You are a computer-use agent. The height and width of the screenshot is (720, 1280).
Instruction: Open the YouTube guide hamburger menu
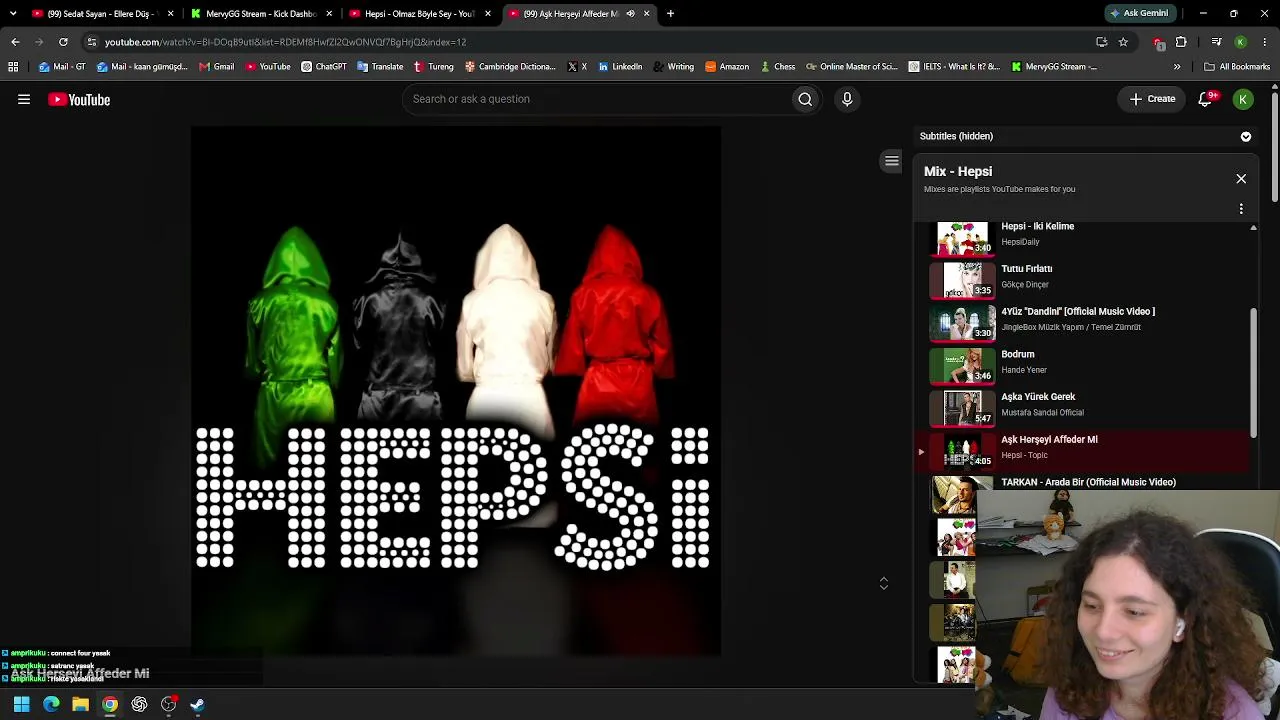point(24,99)
